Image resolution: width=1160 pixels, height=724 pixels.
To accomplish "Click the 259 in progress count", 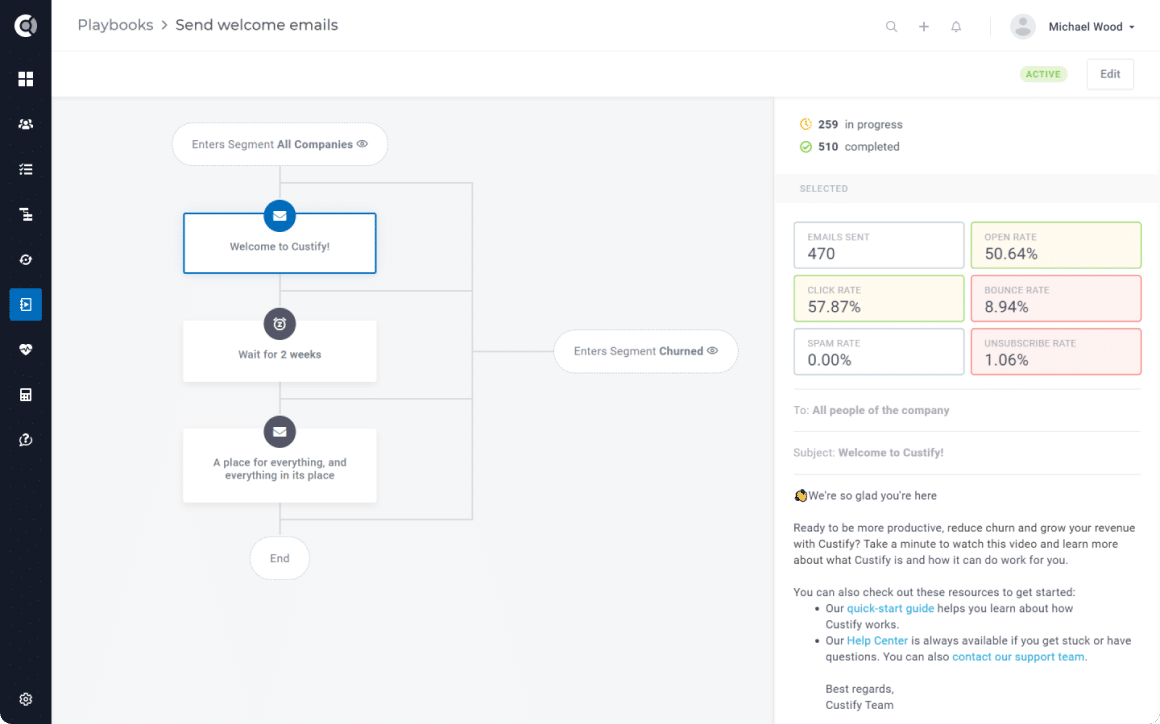I will pyautogui.click(x=860, y=124).
